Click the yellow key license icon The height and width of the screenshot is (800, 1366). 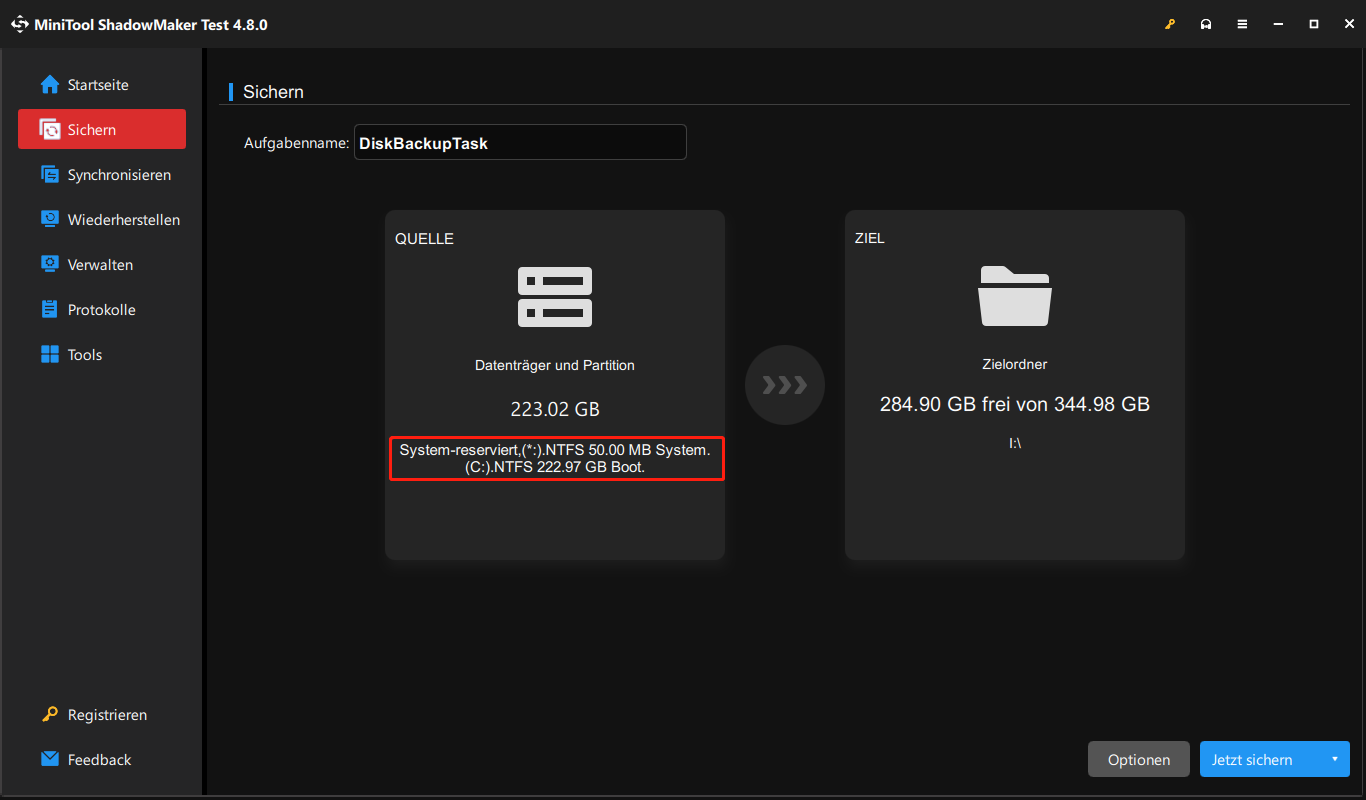tap(1169, 23)
